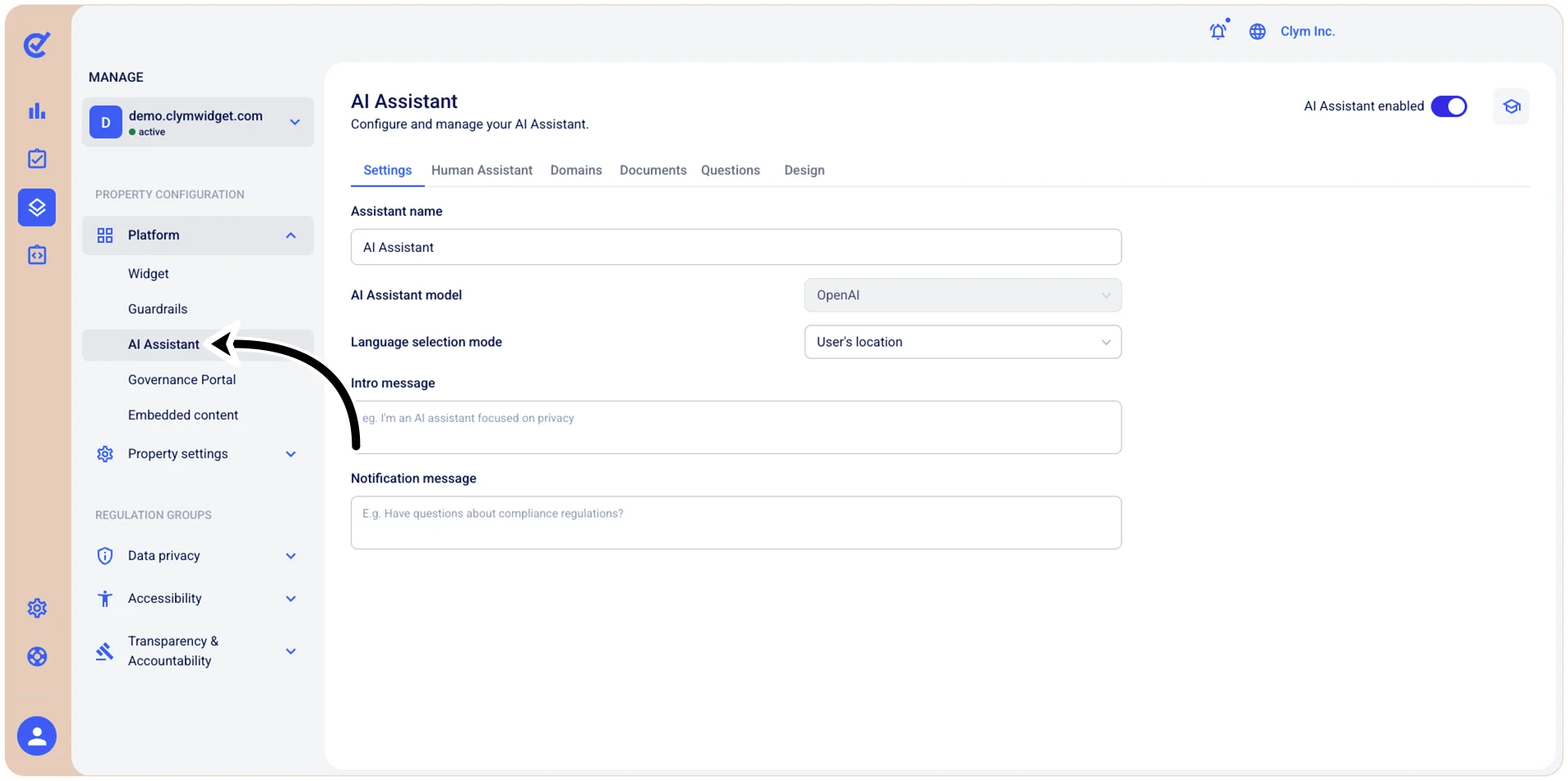Click the Clym logo icon
Viewport: 1568px width, 781px height.
point(37,44)
